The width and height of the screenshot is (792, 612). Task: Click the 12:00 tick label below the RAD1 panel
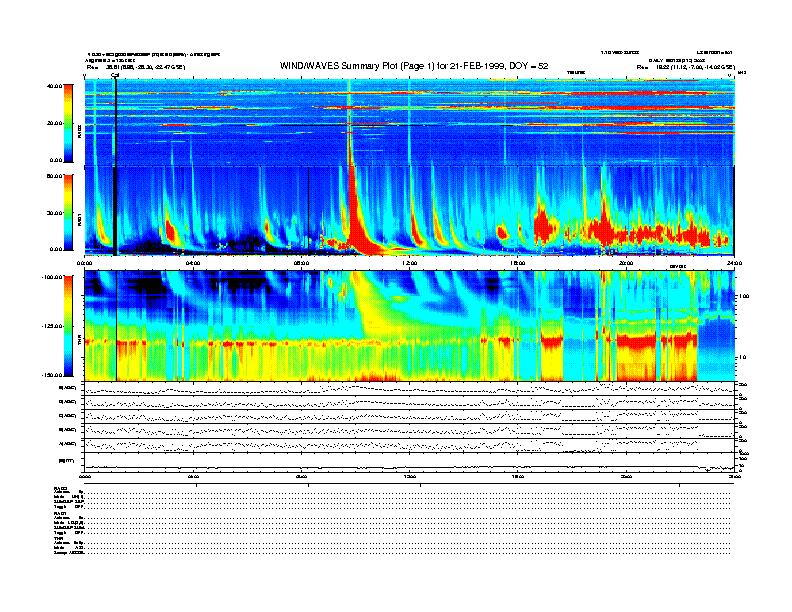[410, 263]
